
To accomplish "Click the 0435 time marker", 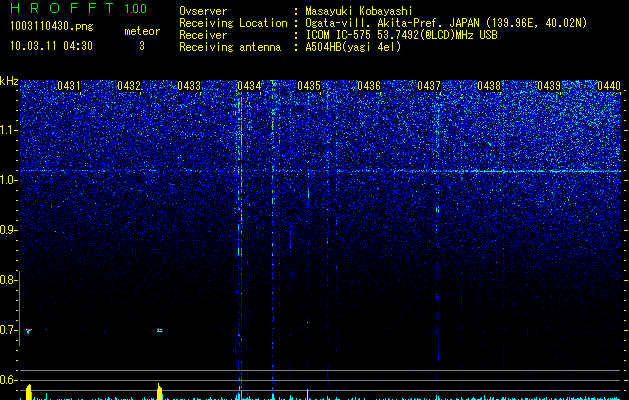I will point(309,86).
